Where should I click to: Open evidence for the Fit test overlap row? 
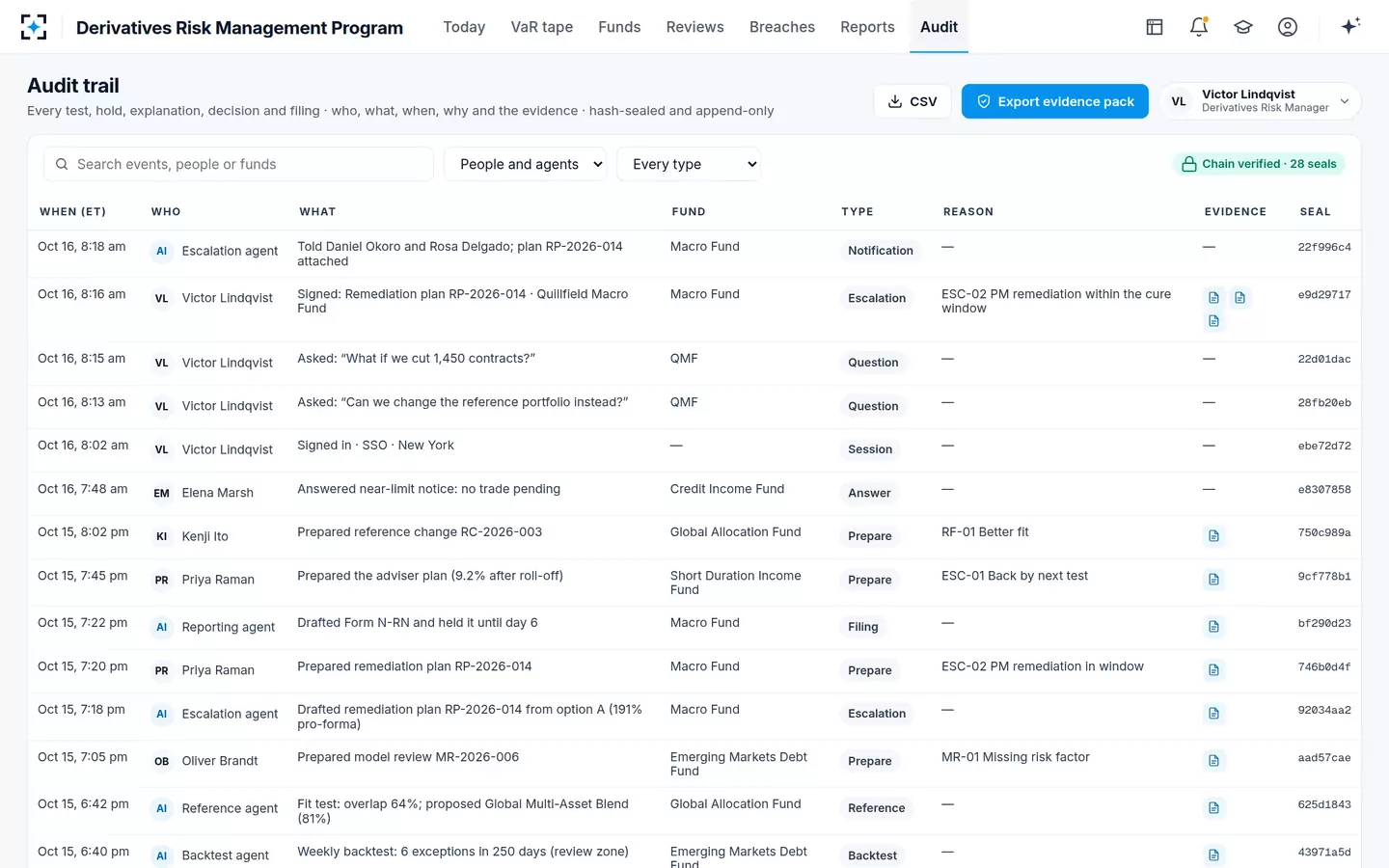(1214, 808)
